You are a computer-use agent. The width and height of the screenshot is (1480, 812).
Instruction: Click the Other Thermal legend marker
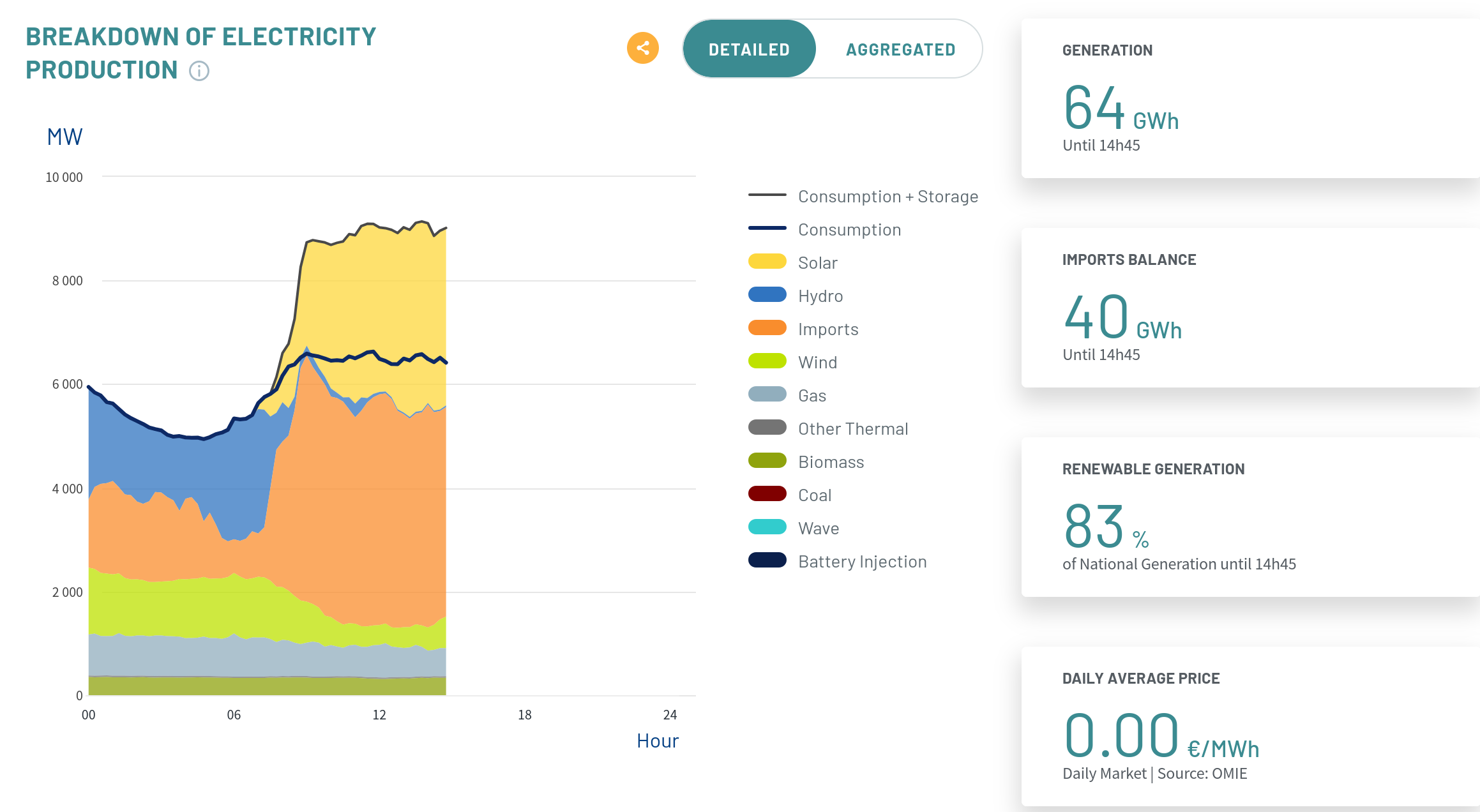pyautogui.click(x=767, y=428)
